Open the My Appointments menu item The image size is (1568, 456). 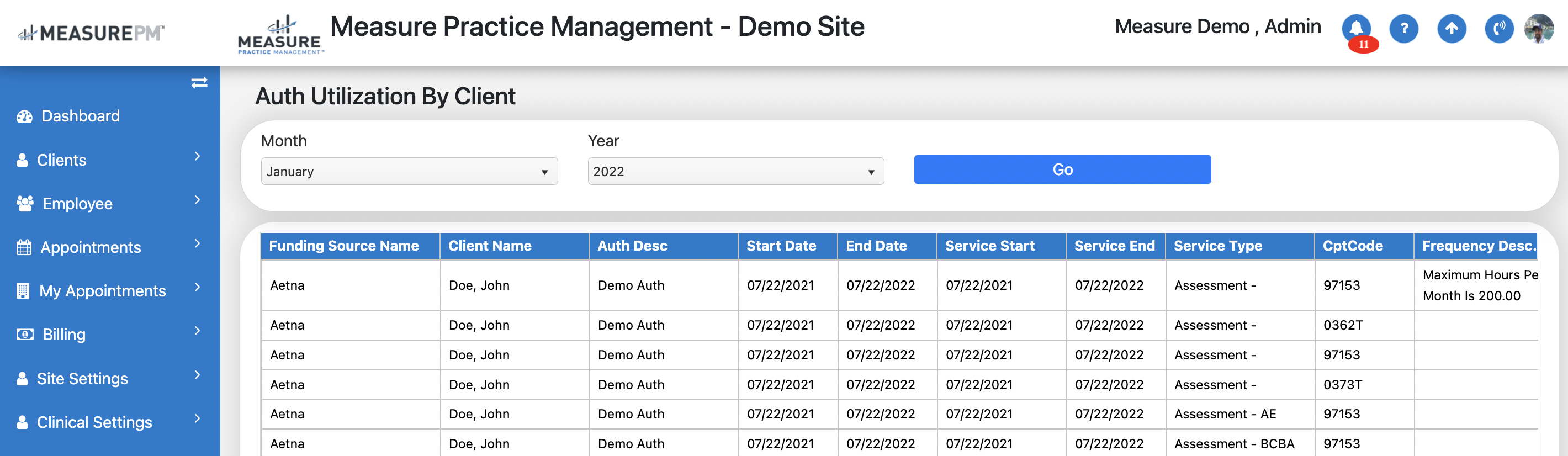(x=102, y=291)
